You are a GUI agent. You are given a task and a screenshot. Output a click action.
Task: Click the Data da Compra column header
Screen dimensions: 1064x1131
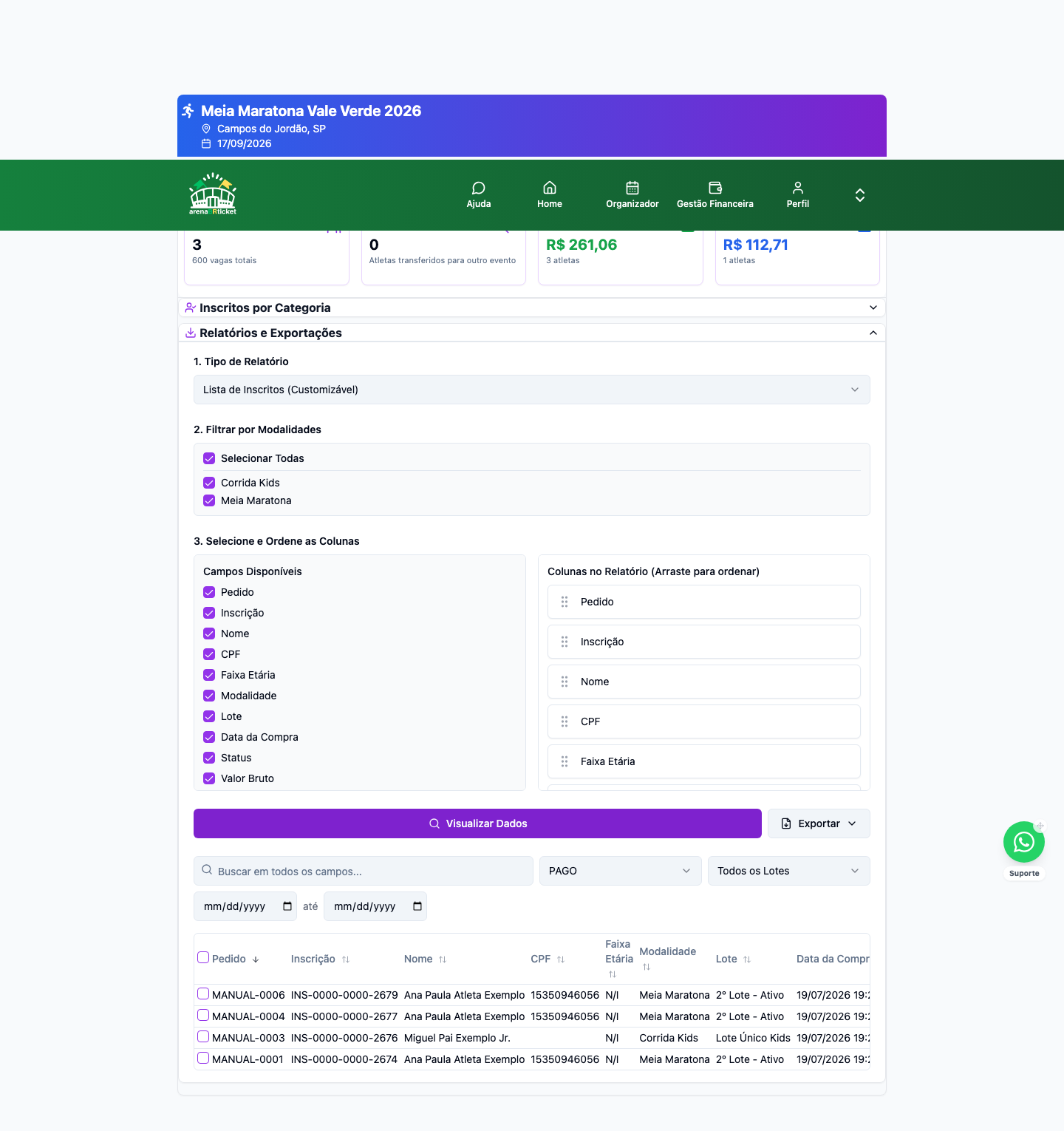tap(833, 959)
